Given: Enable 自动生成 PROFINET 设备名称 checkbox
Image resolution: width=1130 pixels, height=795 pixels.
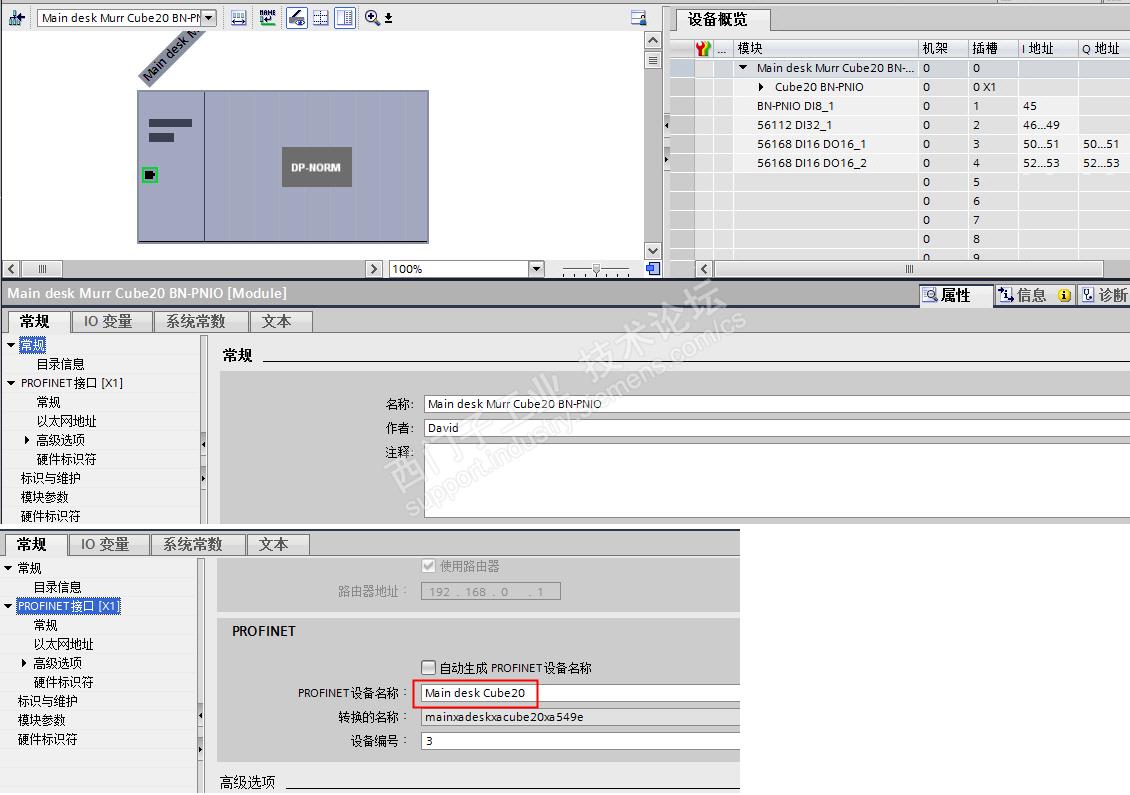Looking at the screenshot, I should coord(428,667).
